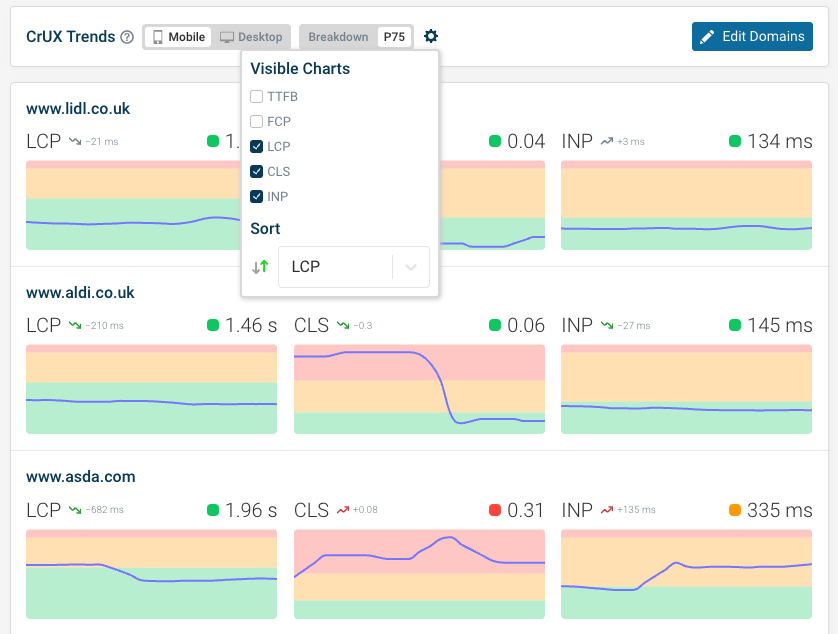This screenshot has width=838, height=634.
Task: Click the asda CLS value 0.31
Action: 526,510
